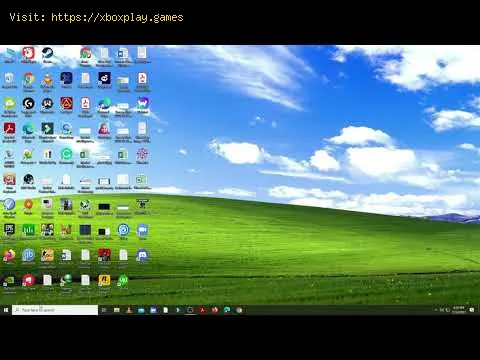
Task: Select the blue Zoom camera icon
Action: [142, 231]
